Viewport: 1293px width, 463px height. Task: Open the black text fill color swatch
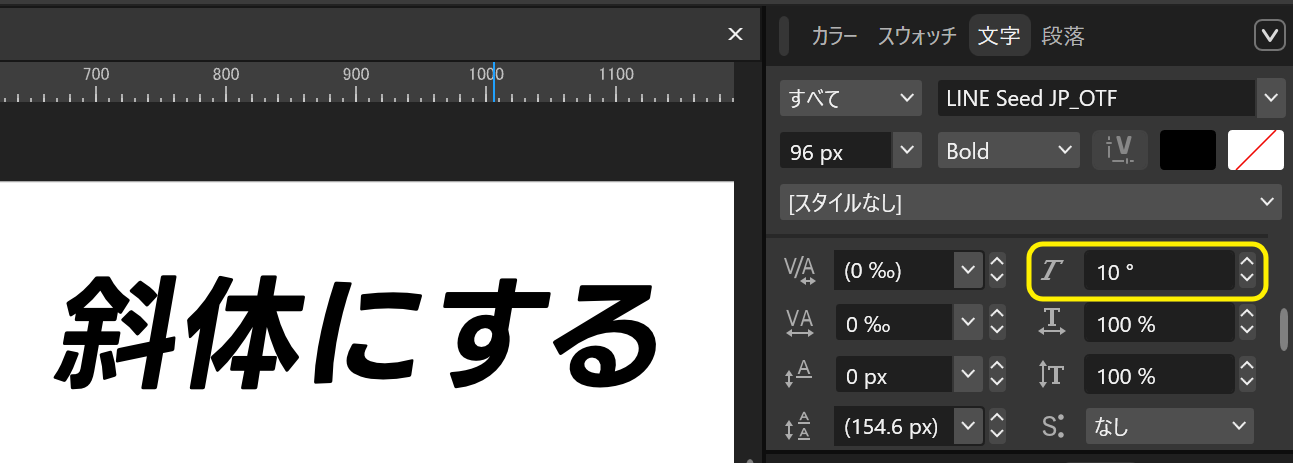coord(1187,151)
